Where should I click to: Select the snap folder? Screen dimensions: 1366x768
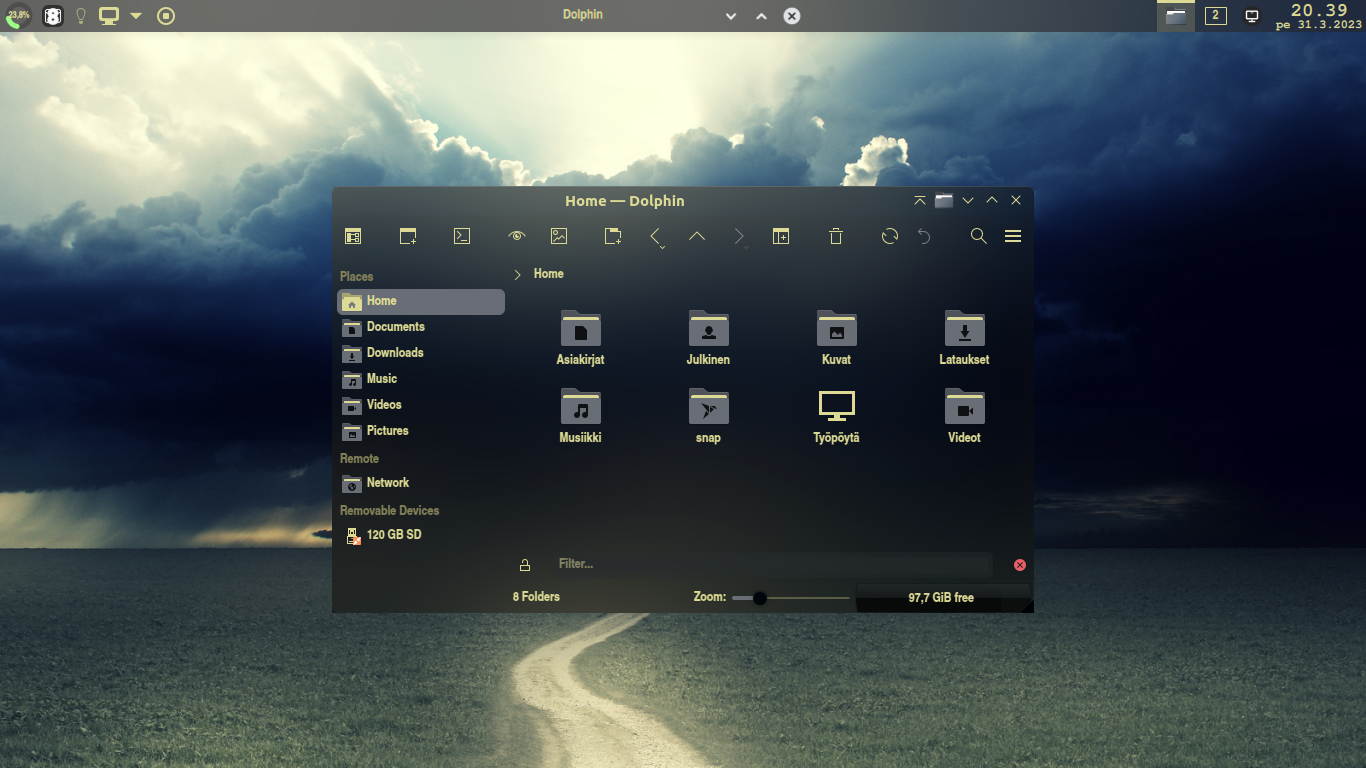708,416
